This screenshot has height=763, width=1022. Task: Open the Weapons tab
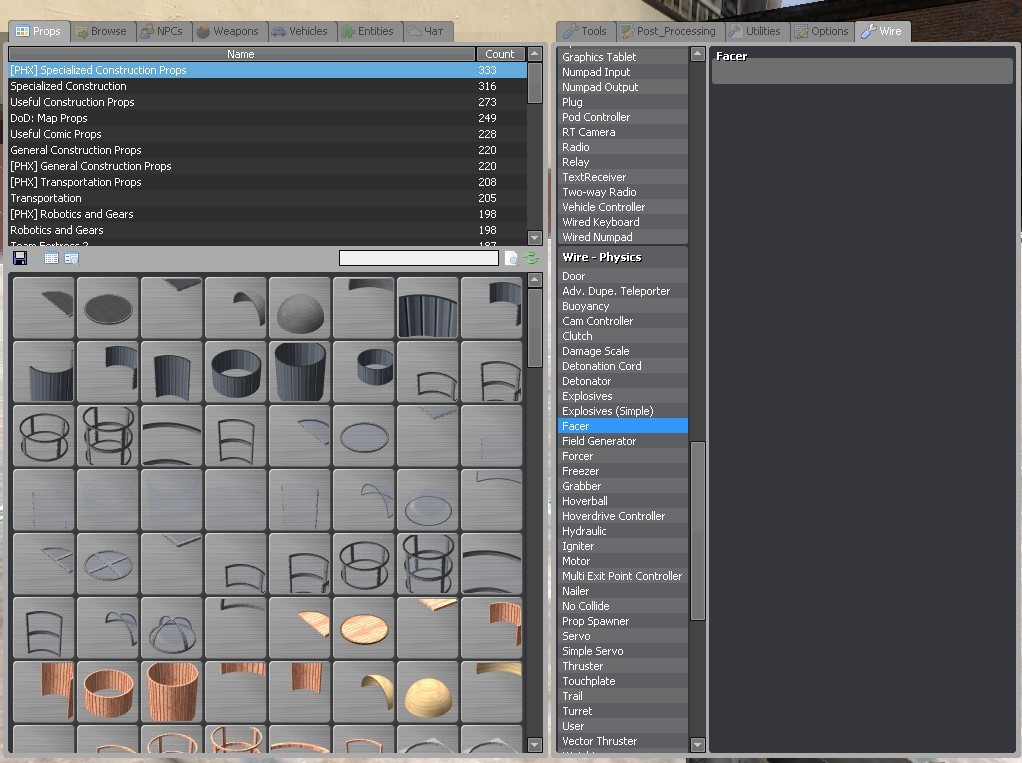click(227, 31)
